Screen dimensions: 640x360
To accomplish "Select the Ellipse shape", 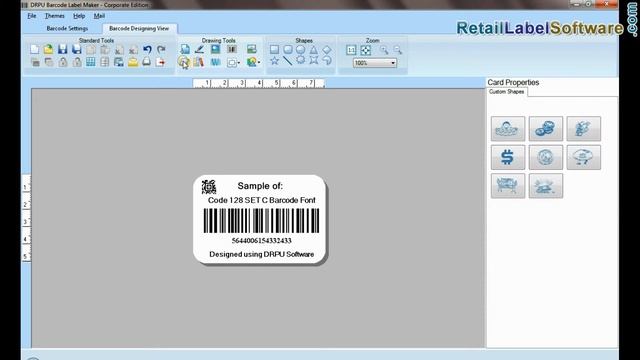I will click(300, 49).
